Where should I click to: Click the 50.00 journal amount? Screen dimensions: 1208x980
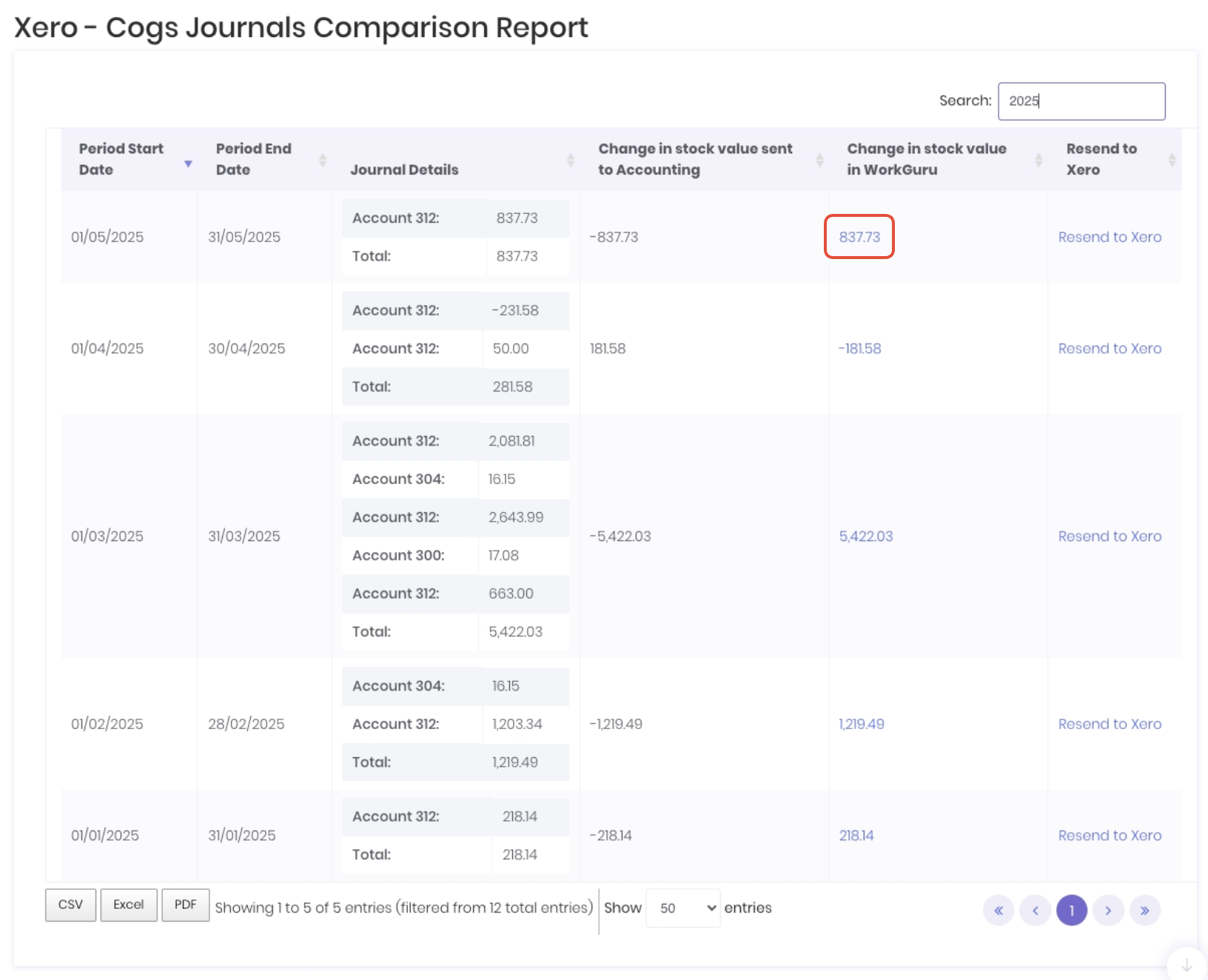coord(511,349)
